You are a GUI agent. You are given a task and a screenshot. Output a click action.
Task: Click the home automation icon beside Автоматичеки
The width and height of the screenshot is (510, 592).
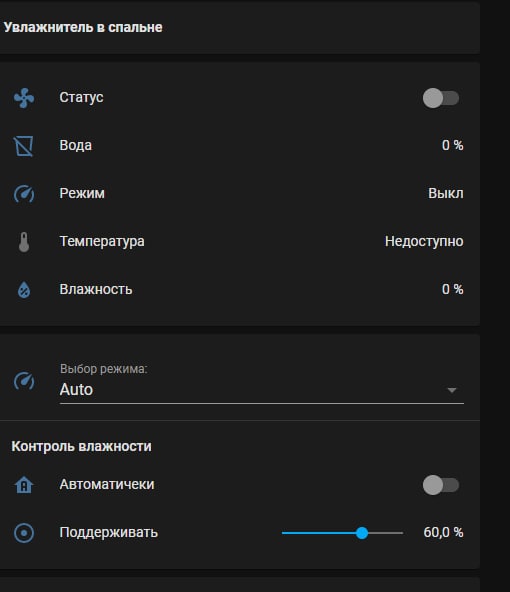pos(24,485)
